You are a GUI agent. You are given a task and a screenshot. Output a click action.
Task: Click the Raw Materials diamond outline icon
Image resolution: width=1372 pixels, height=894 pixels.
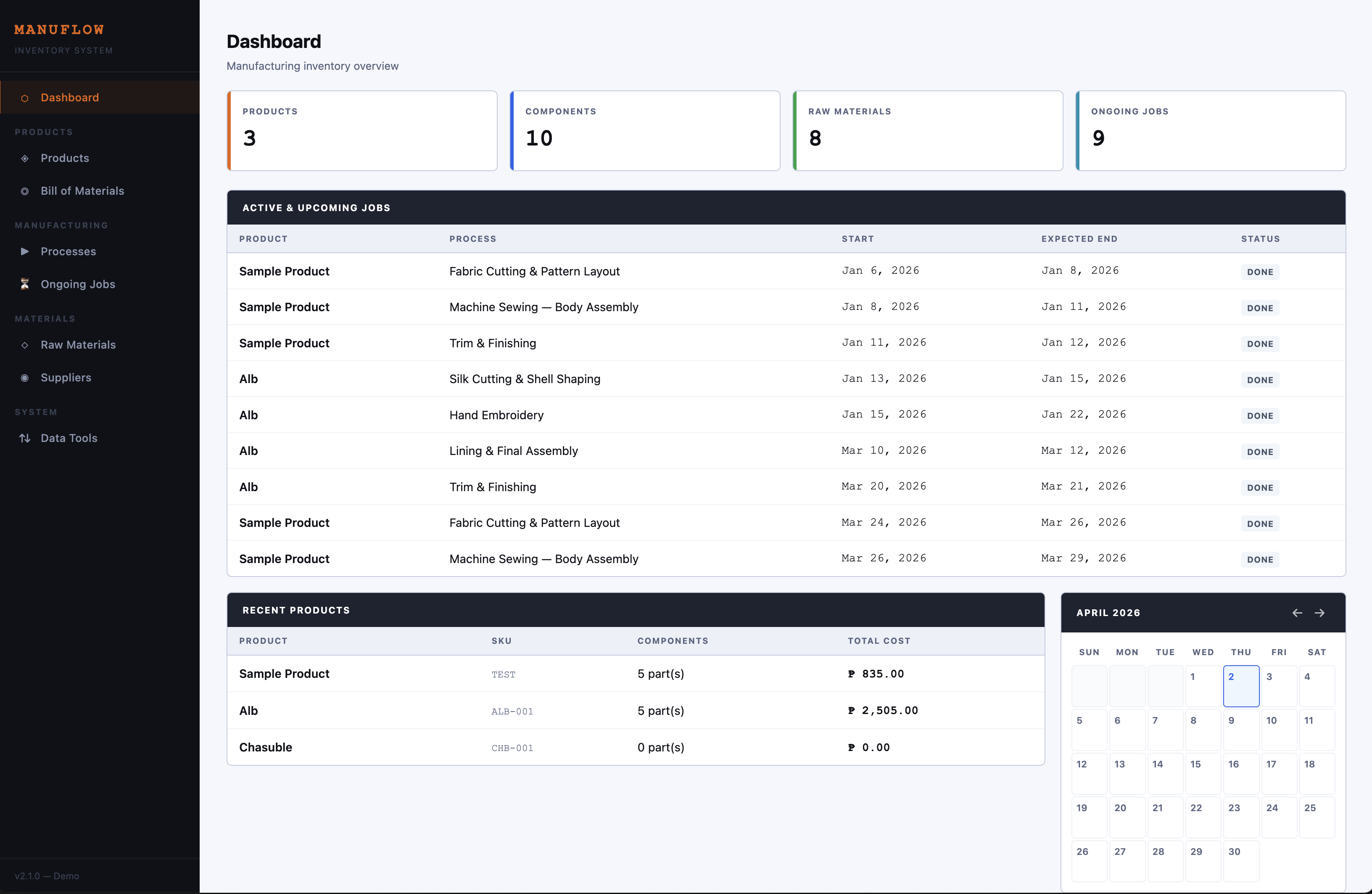pos(25,345)
